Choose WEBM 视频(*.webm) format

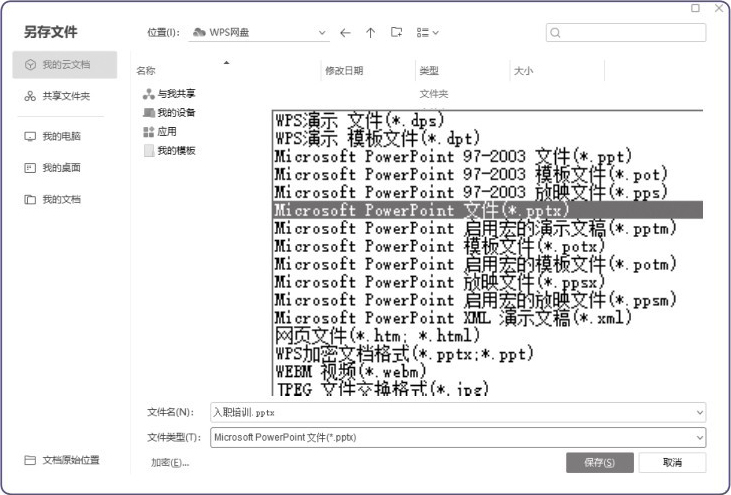coord(488,371)
